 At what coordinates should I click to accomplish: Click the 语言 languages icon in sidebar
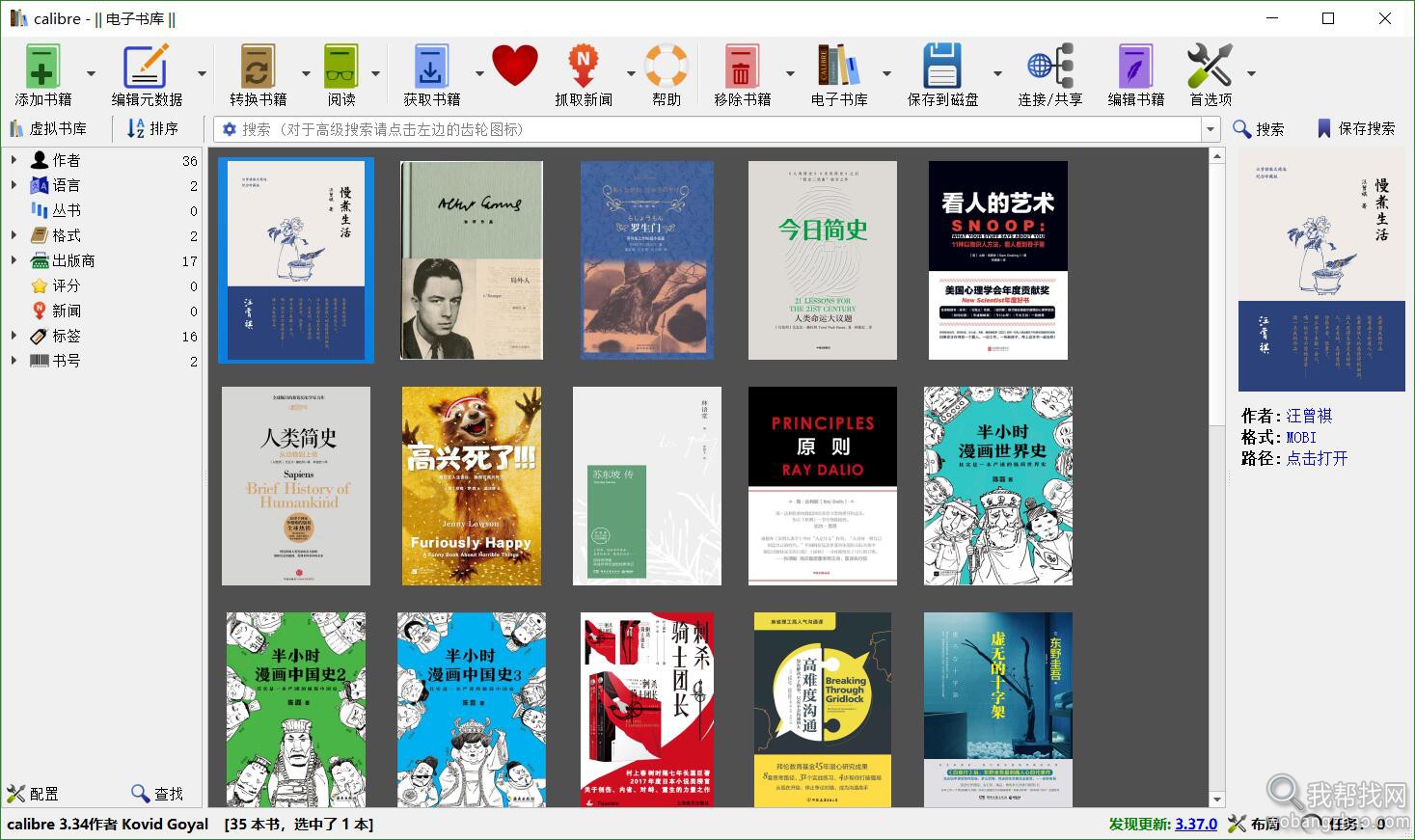pos(40,185)
